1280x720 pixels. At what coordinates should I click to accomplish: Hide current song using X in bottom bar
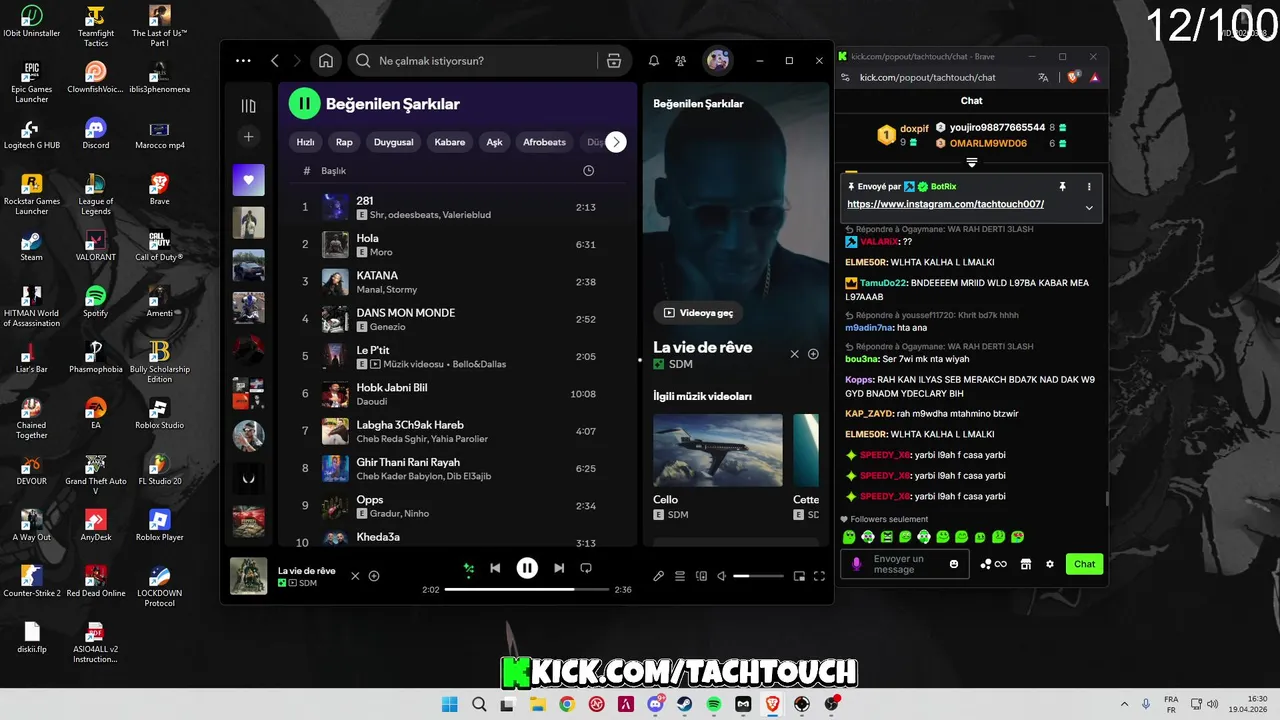coord(355,576)
